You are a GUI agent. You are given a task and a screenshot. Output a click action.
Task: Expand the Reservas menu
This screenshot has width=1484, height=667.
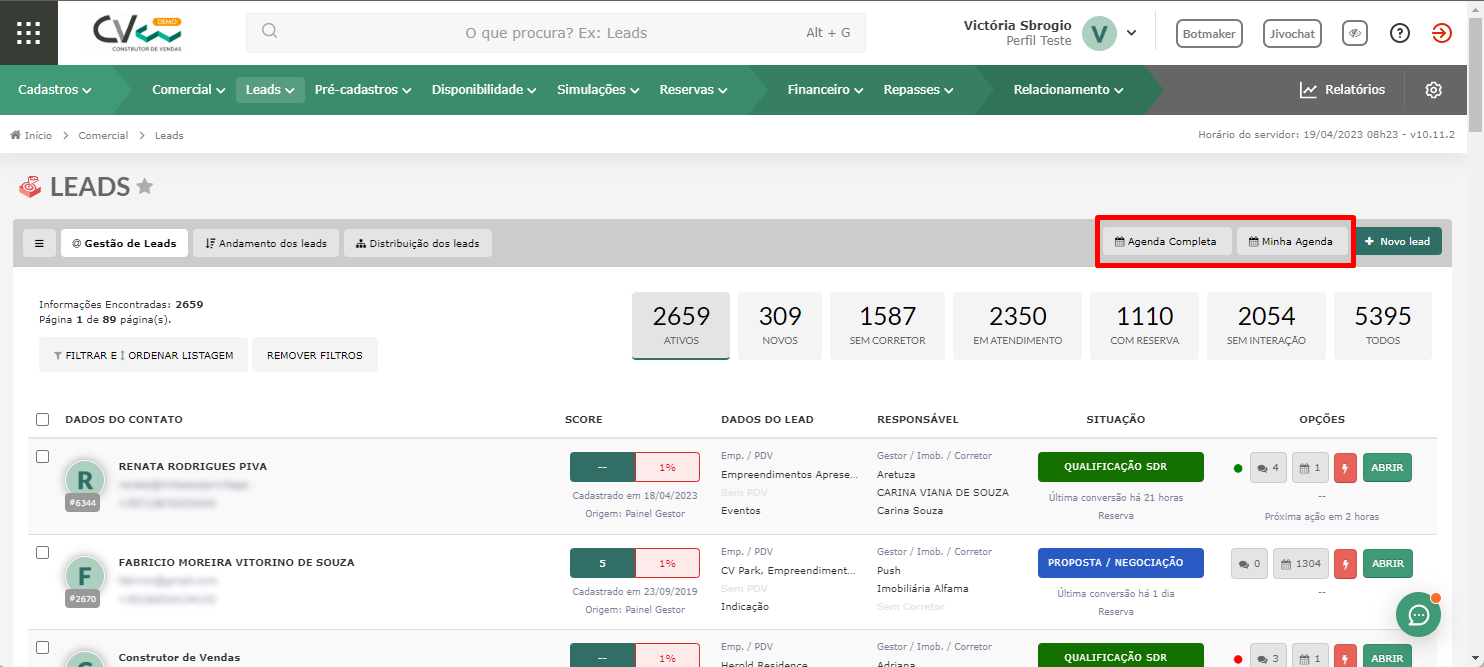tap(693, 90)
